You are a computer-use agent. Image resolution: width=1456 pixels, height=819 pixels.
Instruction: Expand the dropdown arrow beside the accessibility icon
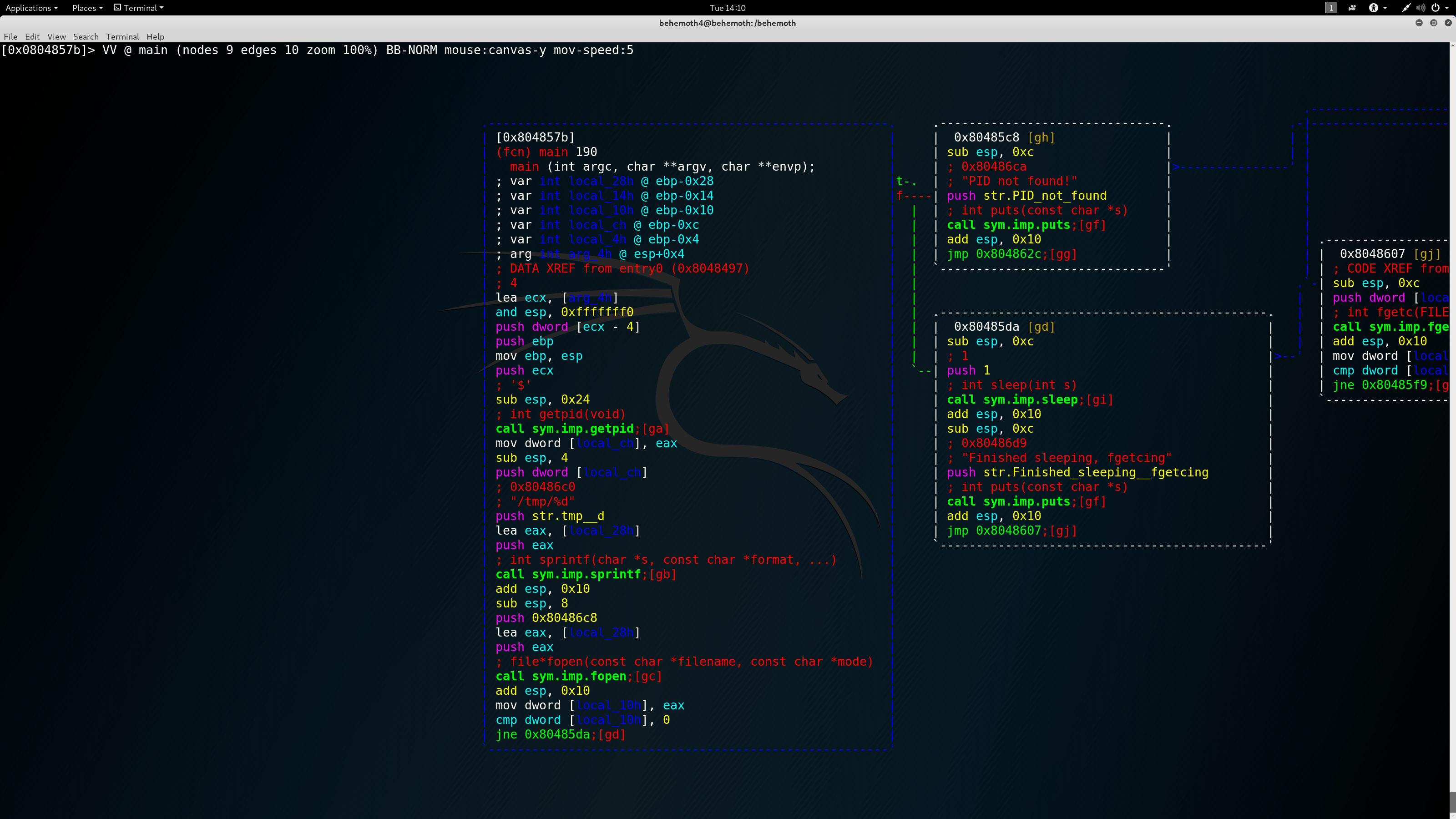1385,8
